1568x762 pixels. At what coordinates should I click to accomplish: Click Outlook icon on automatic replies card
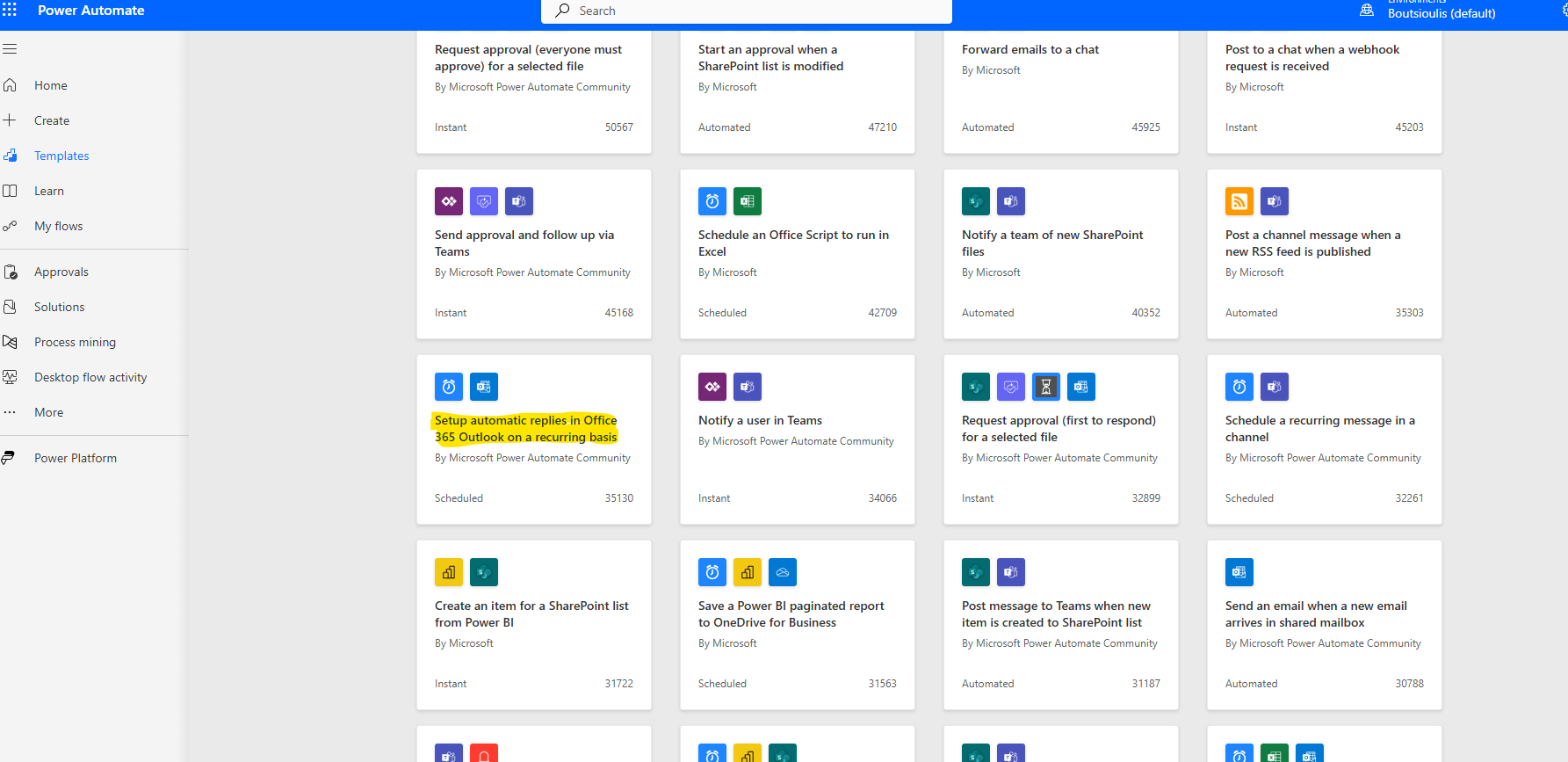point(484,387)
